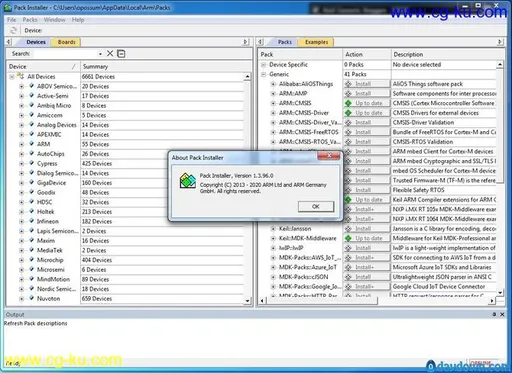Click the pin icon of the Output panel
Viewport: 512px width, 373px height.
point(494,314)
